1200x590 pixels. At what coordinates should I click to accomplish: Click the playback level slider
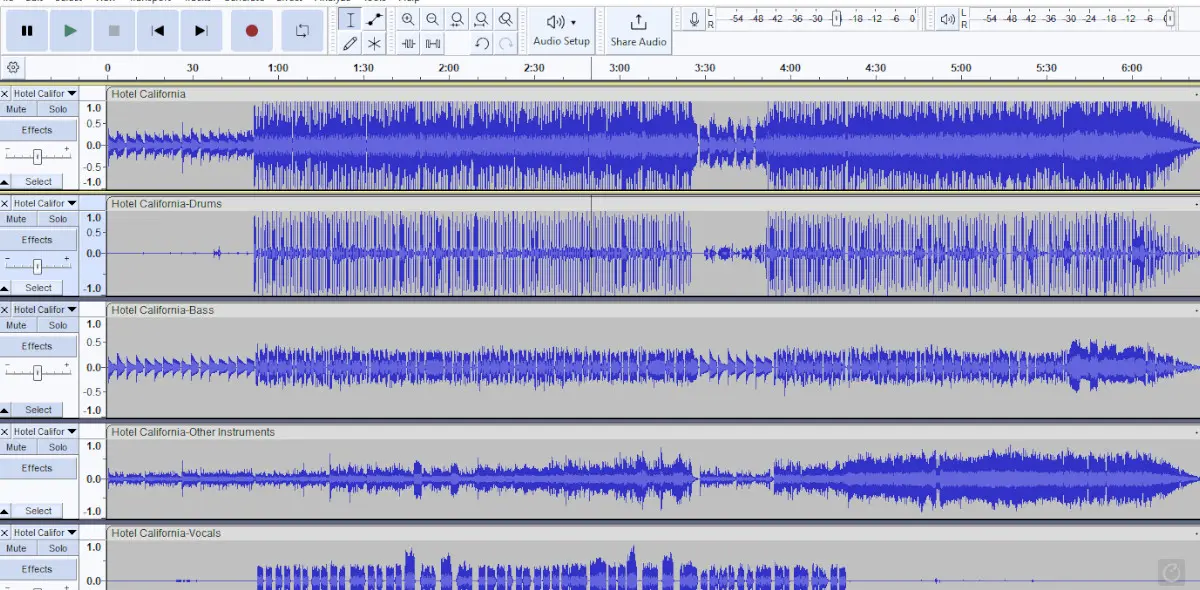(x=1171, y=19)
